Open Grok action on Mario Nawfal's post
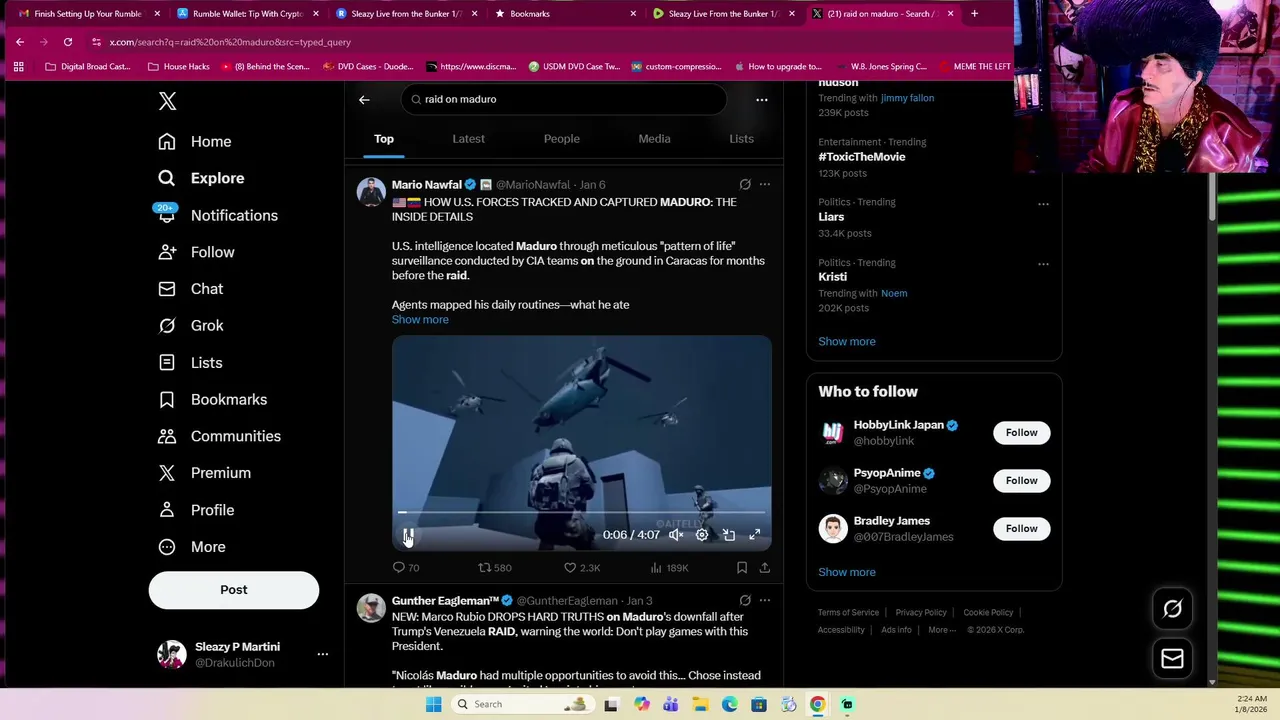The image size is (1280, 720). 745,184
